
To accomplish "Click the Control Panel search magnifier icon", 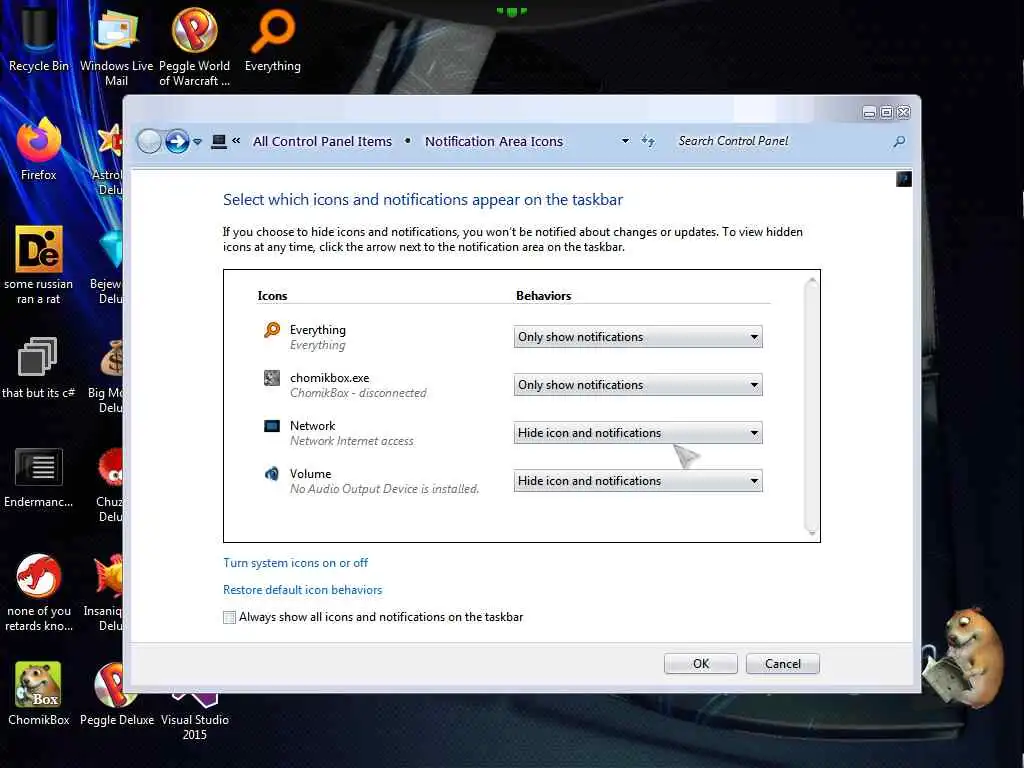I will pyautogui.click(x=899, y=141).
